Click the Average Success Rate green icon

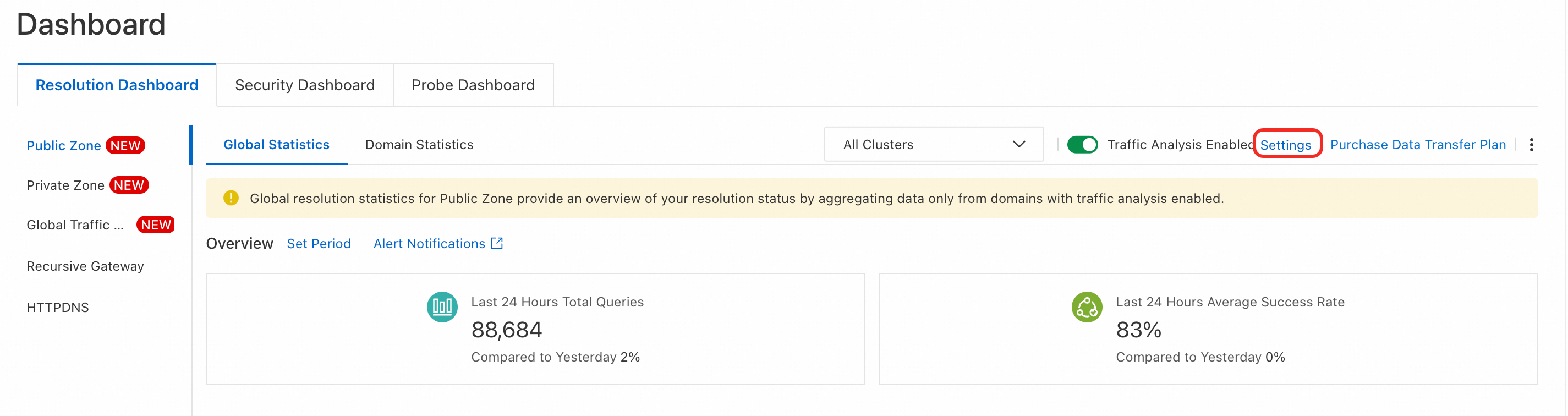pos(1086,307)
